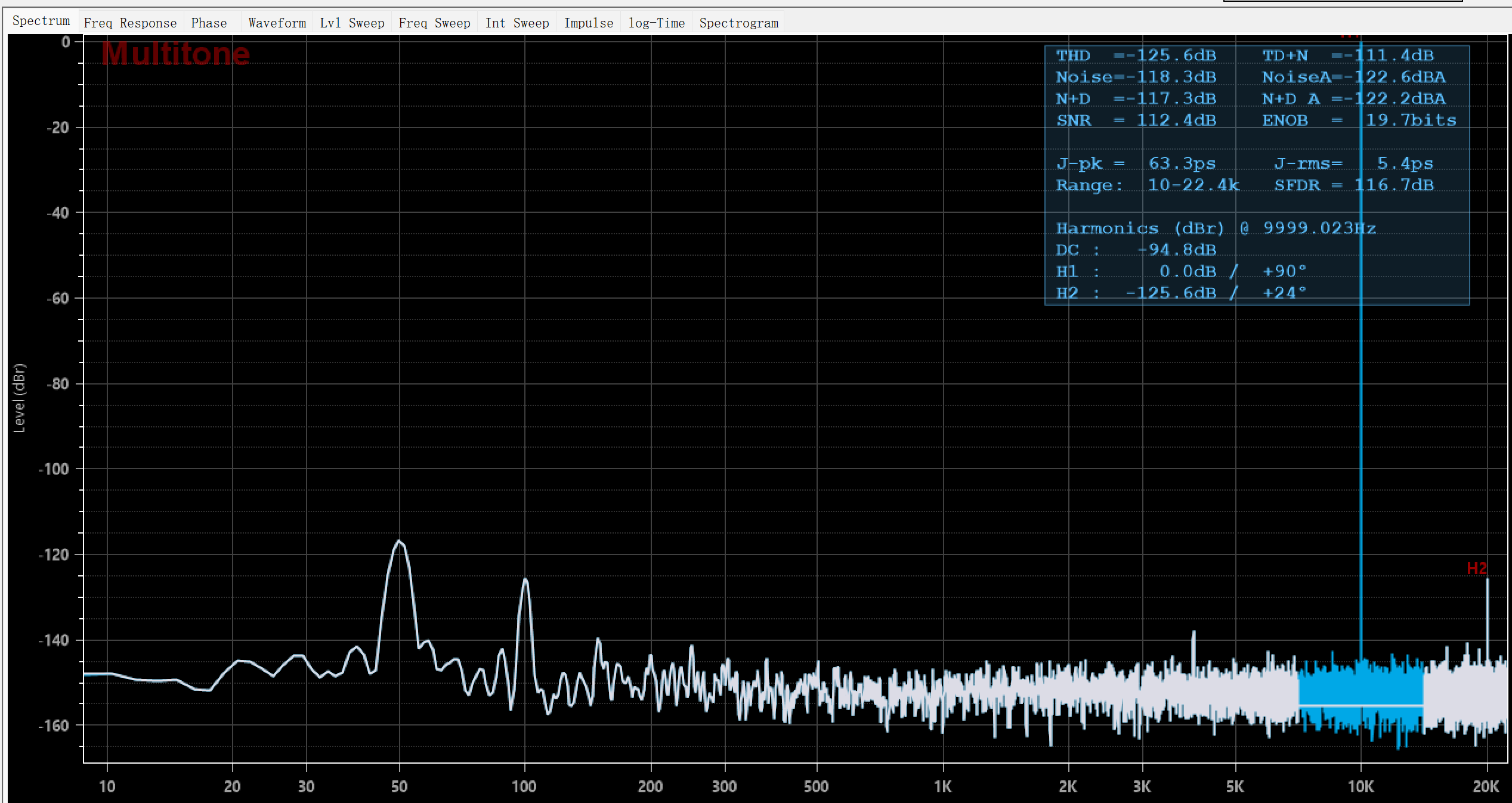1512x803 pixels.
Task: Click the active Spectrum tab
Action: point(41,21)
